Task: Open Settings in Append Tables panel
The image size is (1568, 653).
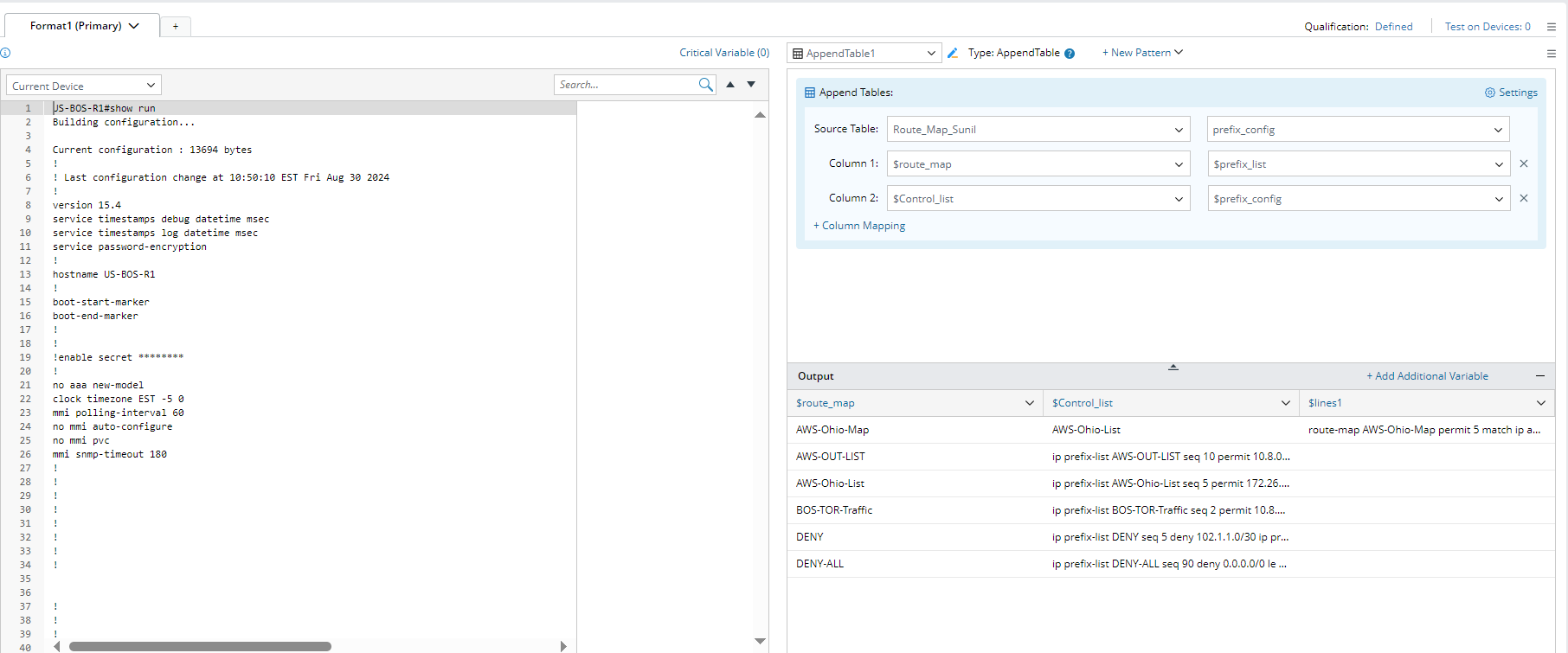Action: pyautogui.click(x=1511, y=93)
